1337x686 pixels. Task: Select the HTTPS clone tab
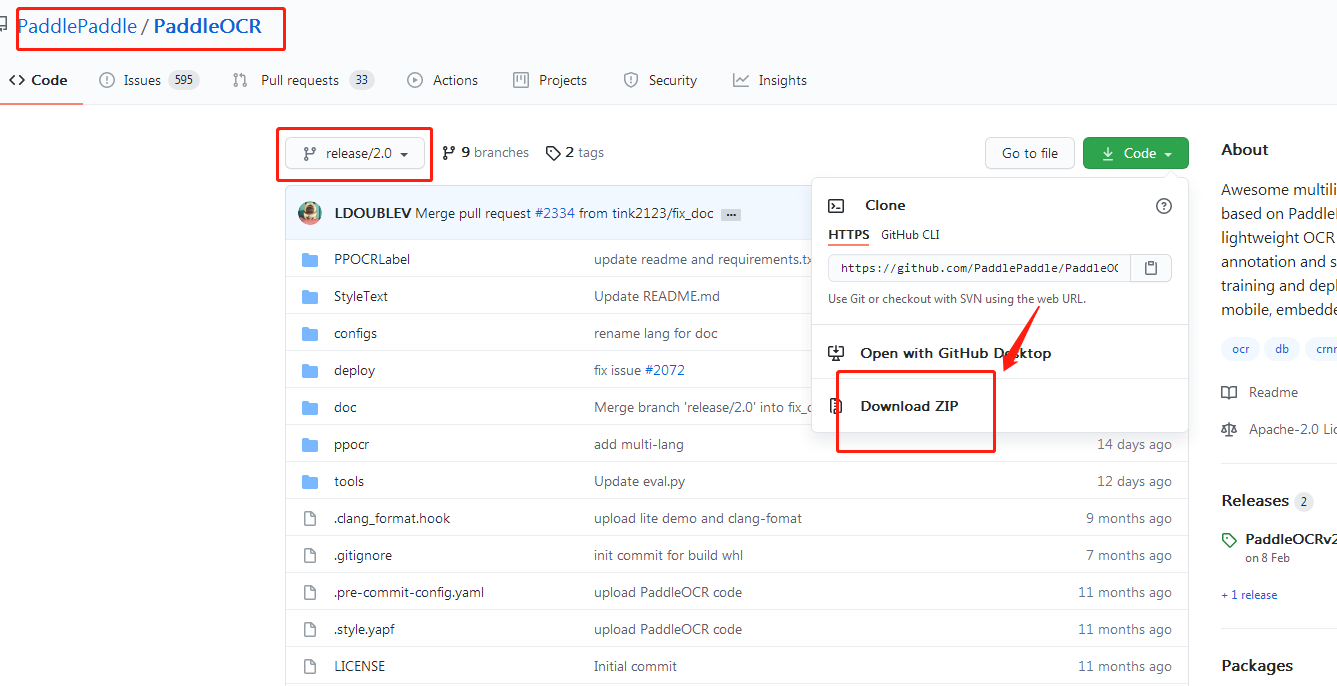[849, 235]
